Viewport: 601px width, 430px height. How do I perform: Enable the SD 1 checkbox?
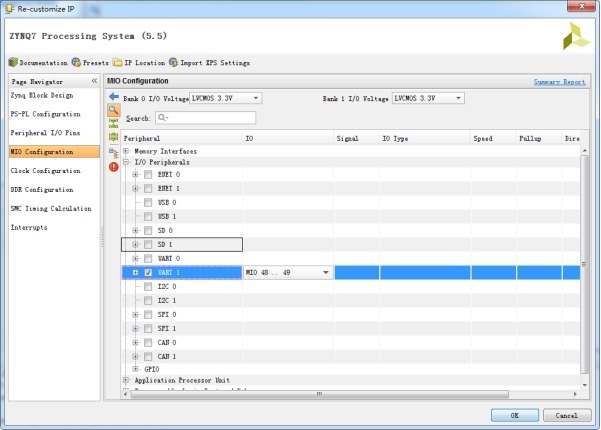(148, 245)
